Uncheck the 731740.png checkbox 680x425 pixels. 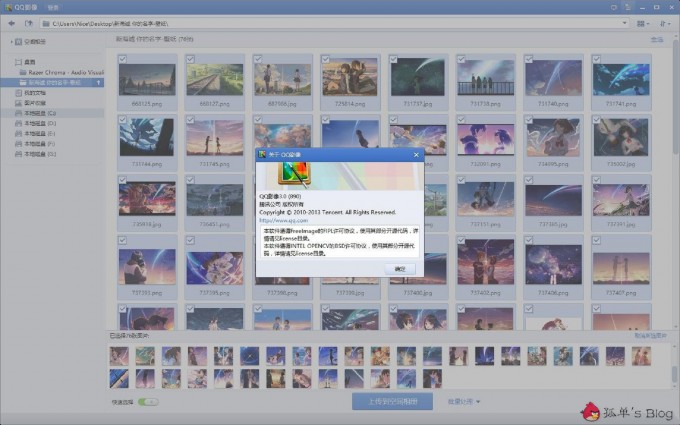(x=529, y=59)
